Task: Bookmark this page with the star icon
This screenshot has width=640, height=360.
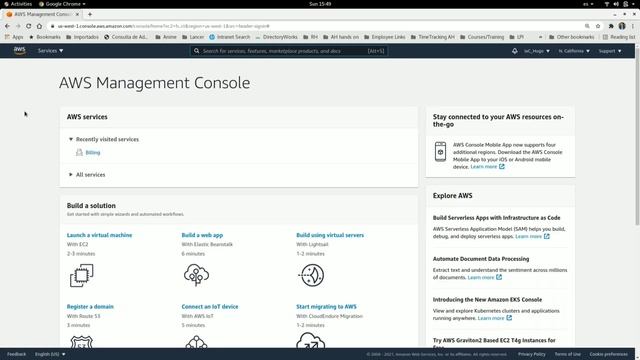Action: click(x=598, y=26)
